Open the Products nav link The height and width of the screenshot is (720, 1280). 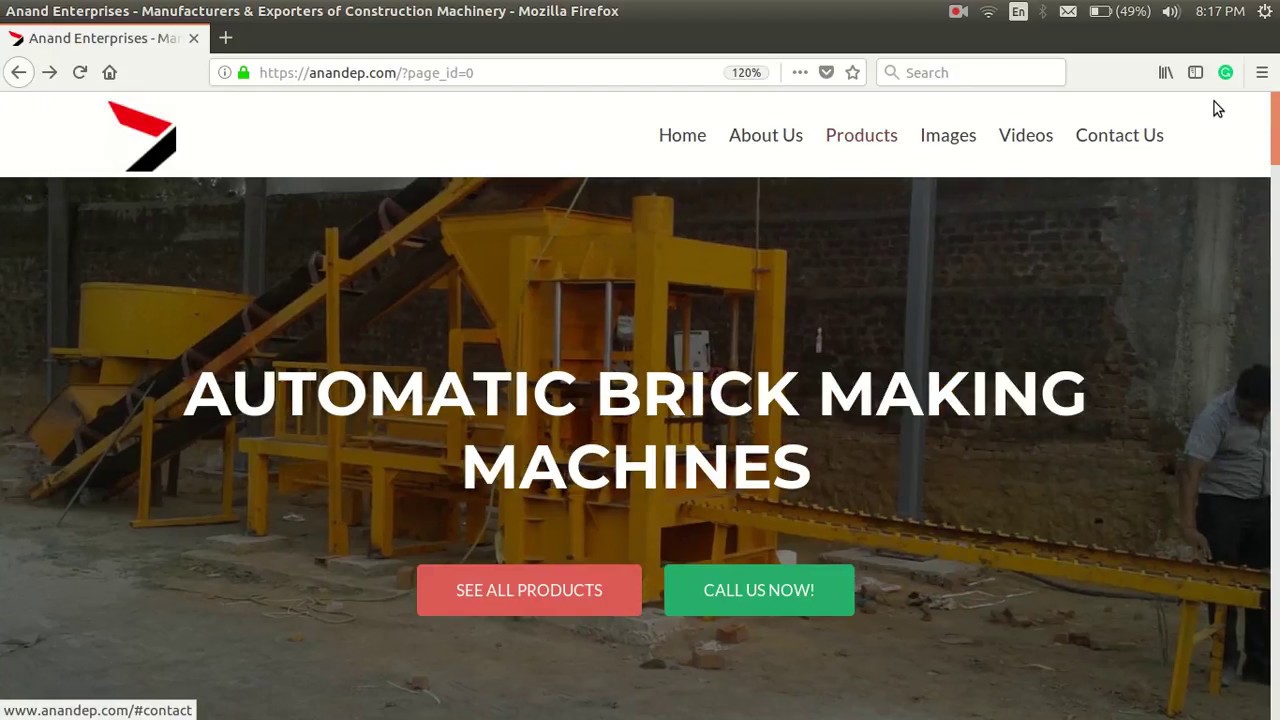(862, 135)
